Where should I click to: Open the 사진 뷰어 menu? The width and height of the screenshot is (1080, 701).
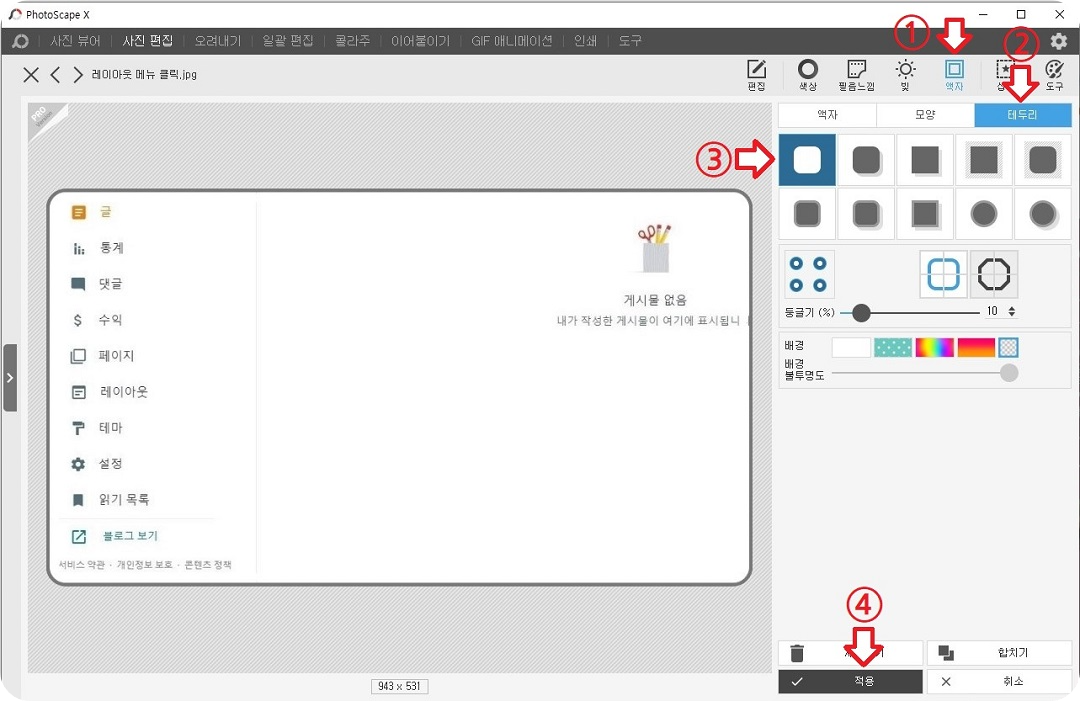[x=75, y=41]
